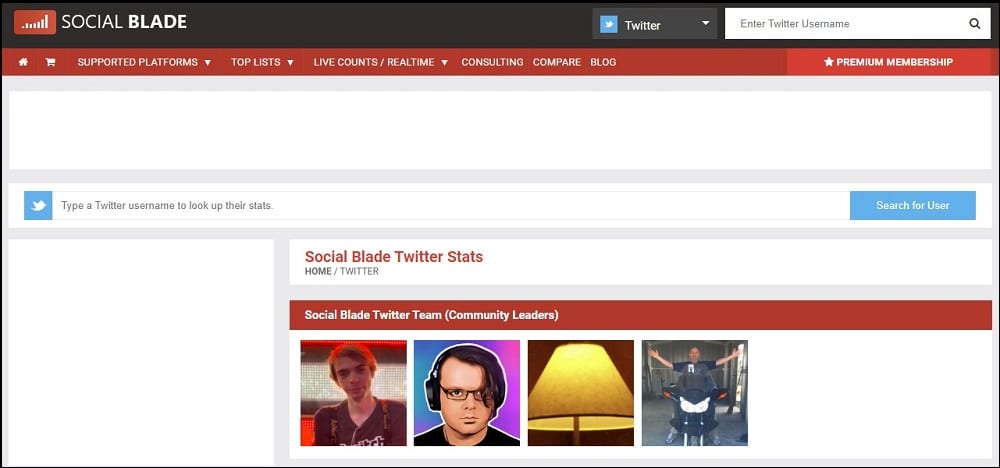Open the motorcycle rider profile thumbnail
The height and width of the screenshot is (468, 1000).
[695, 393]
